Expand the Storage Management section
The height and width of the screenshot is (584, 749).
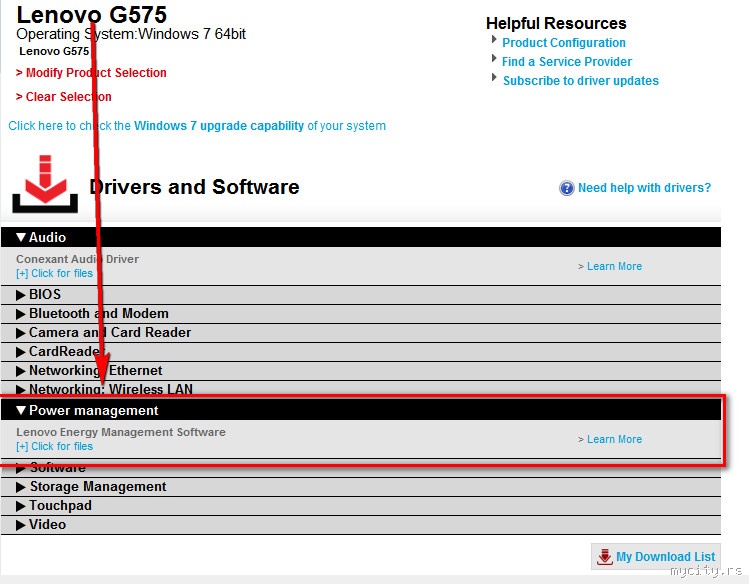[361, 487]
